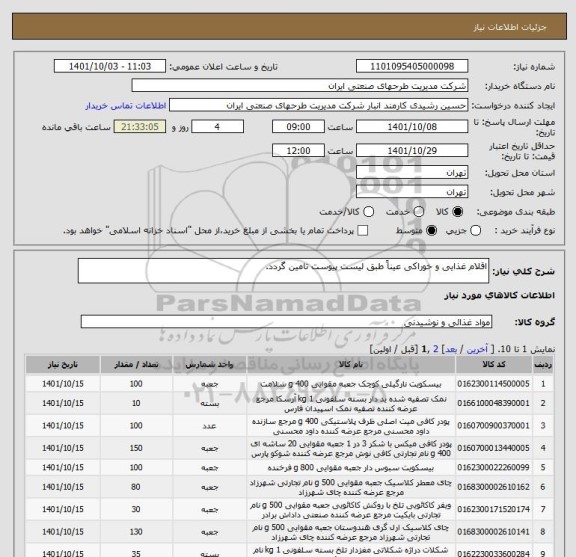Image resolution: width=576 pixels, height=557 pixels.
Task: Go to page 2 of the items list
Action: click(x=436, y=349)
